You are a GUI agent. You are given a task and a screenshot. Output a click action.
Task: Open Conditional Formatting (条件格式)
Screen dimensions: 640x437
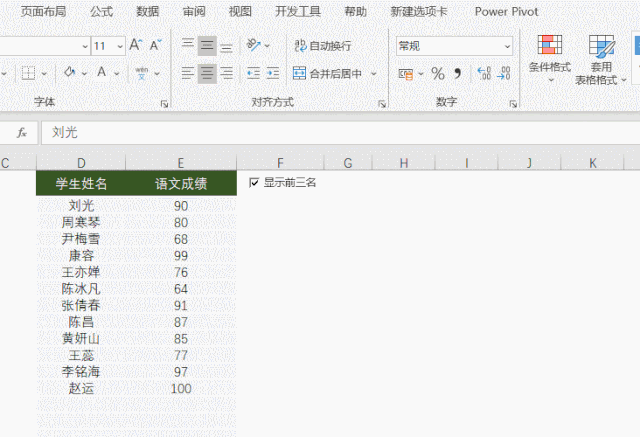pyautogui.click(x=550, y=58)
